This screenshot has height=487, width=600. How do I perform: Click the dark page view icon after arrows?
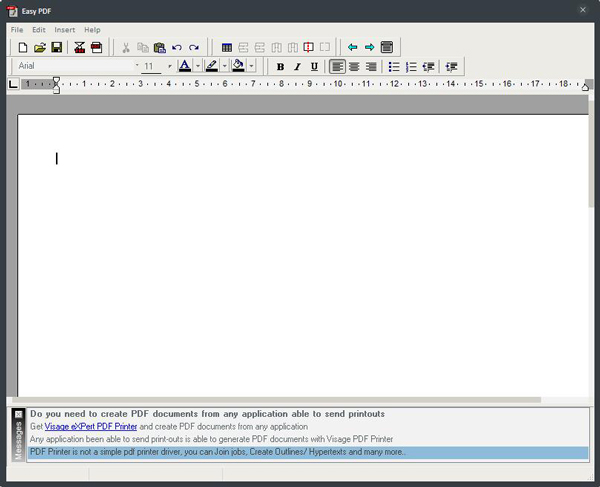coord(387,47)
